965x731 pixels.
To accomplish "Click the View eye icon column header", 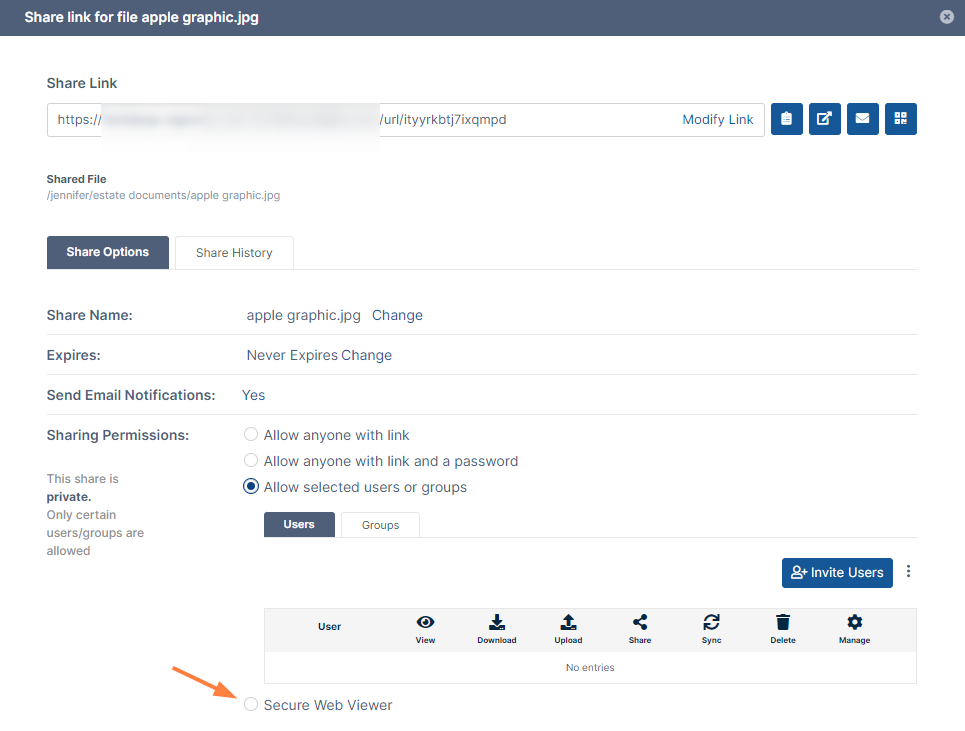I will coord(425,623).
